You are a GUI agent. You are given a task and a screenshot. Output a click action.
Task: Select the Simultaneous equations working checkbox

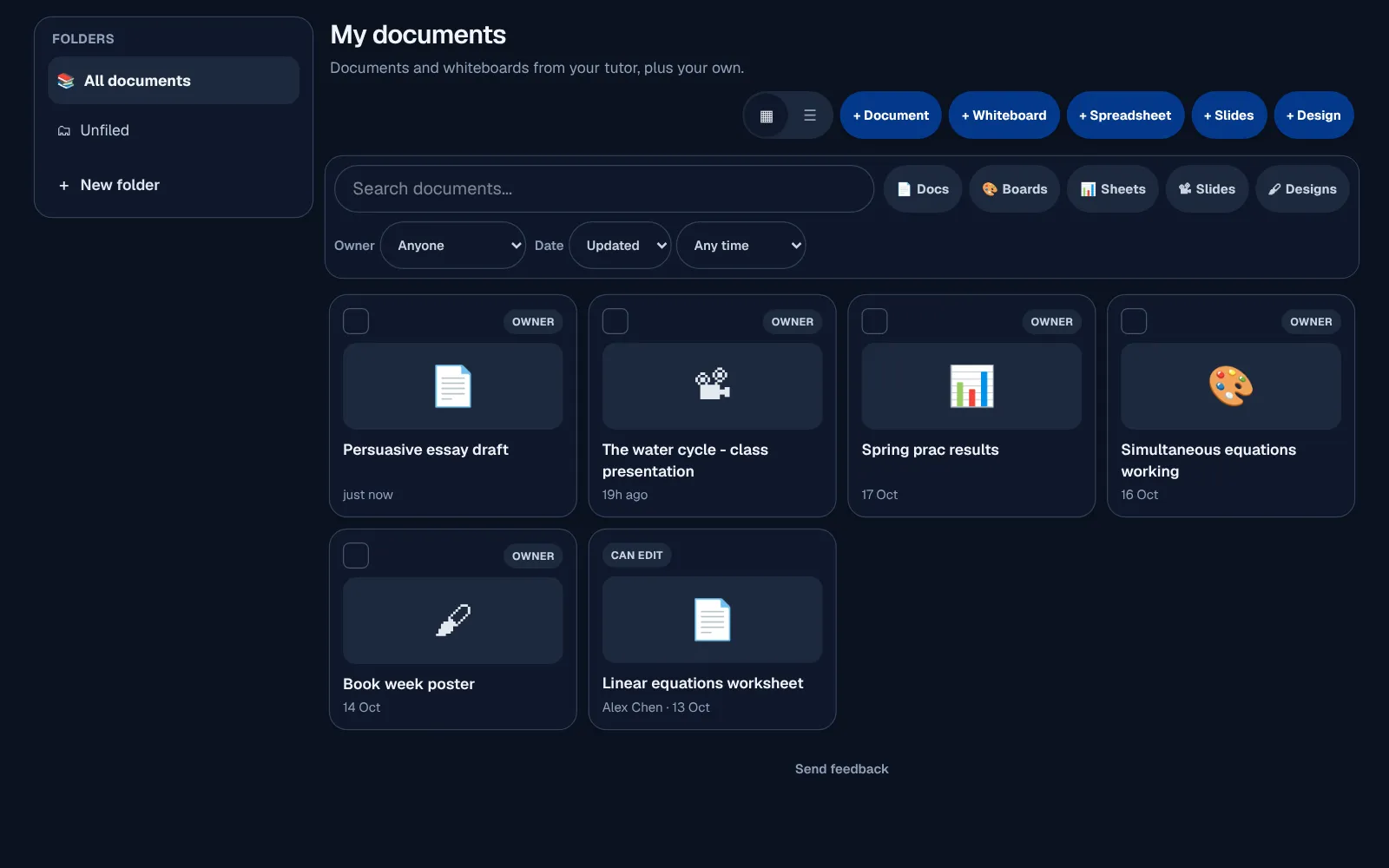coord(1134,321)
